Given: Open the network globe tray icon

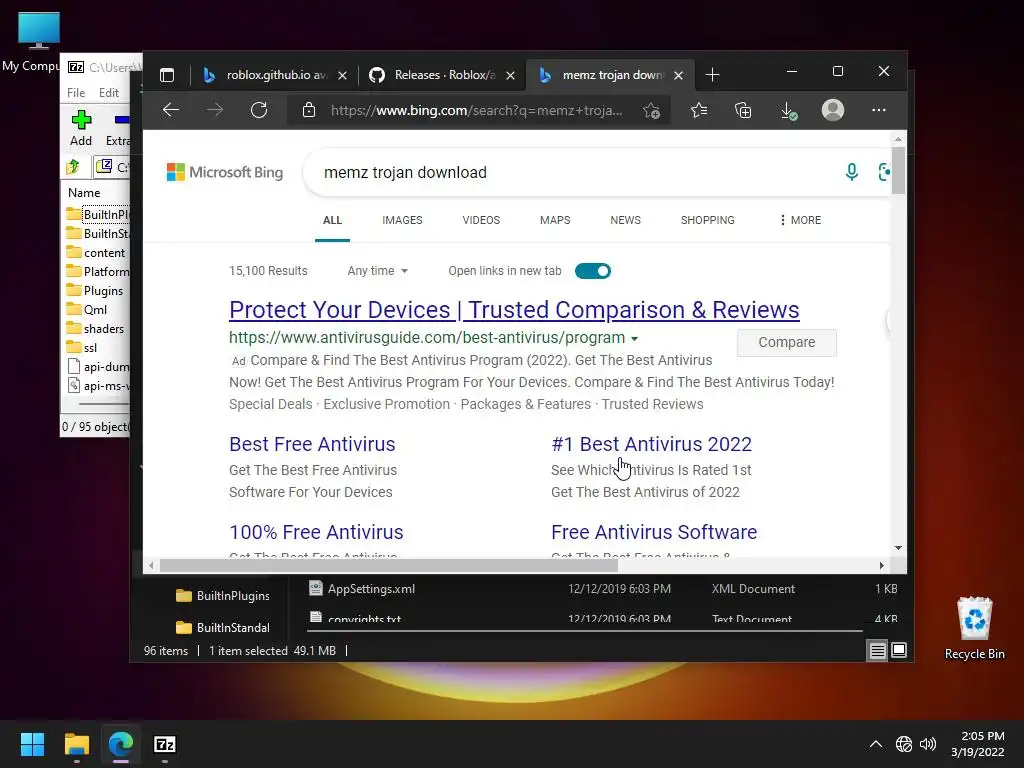Looking at the screenshot, I should pos(904,744).
